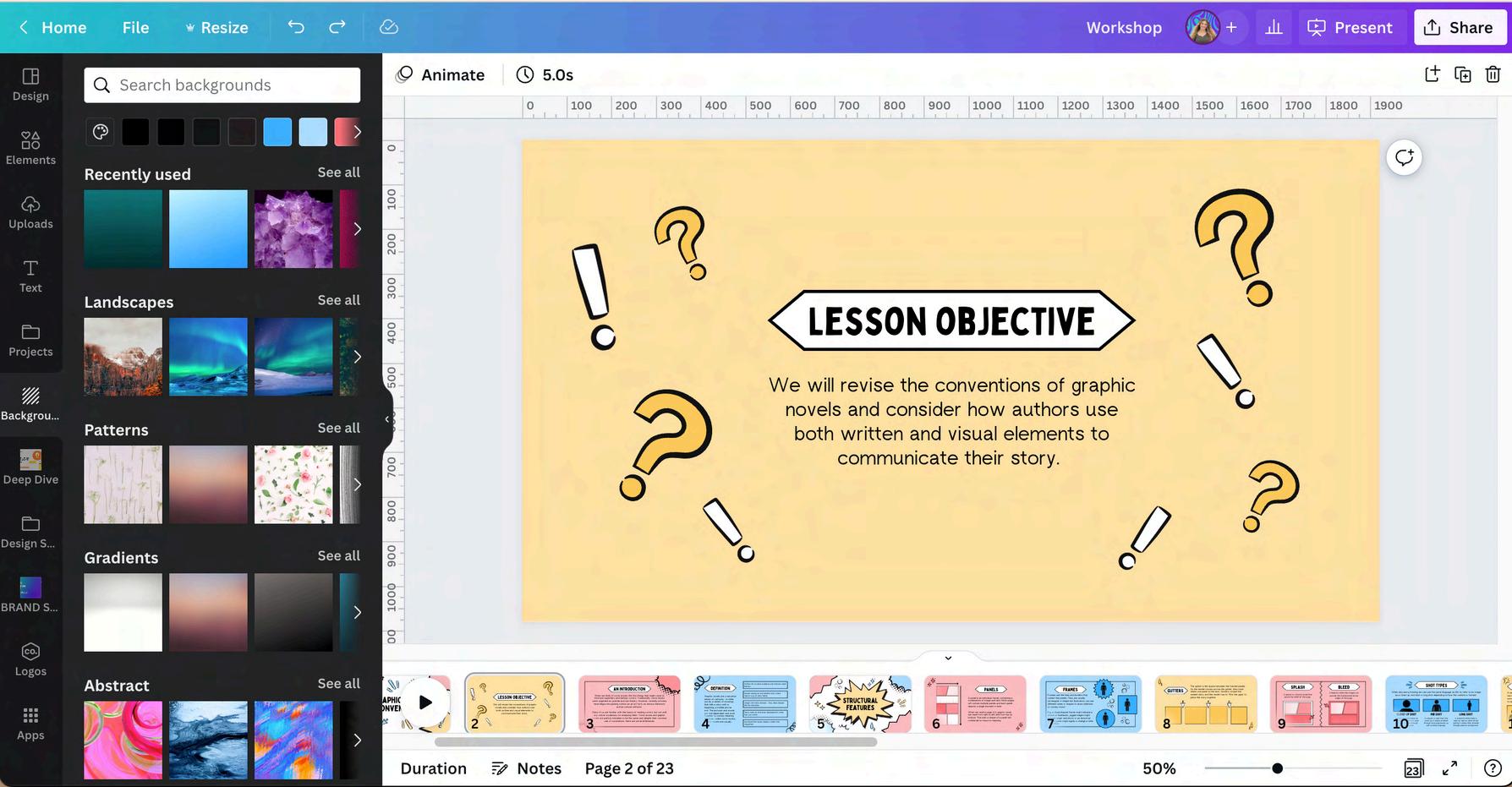1512x787 pixels.
Task: Go back to Home
Action: tap(52, 27)
